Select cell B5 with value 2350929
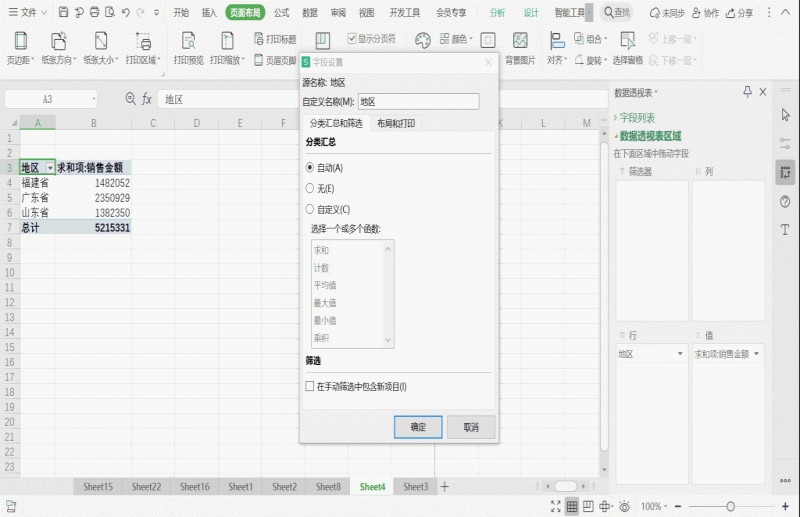 [x=93, y=198]
